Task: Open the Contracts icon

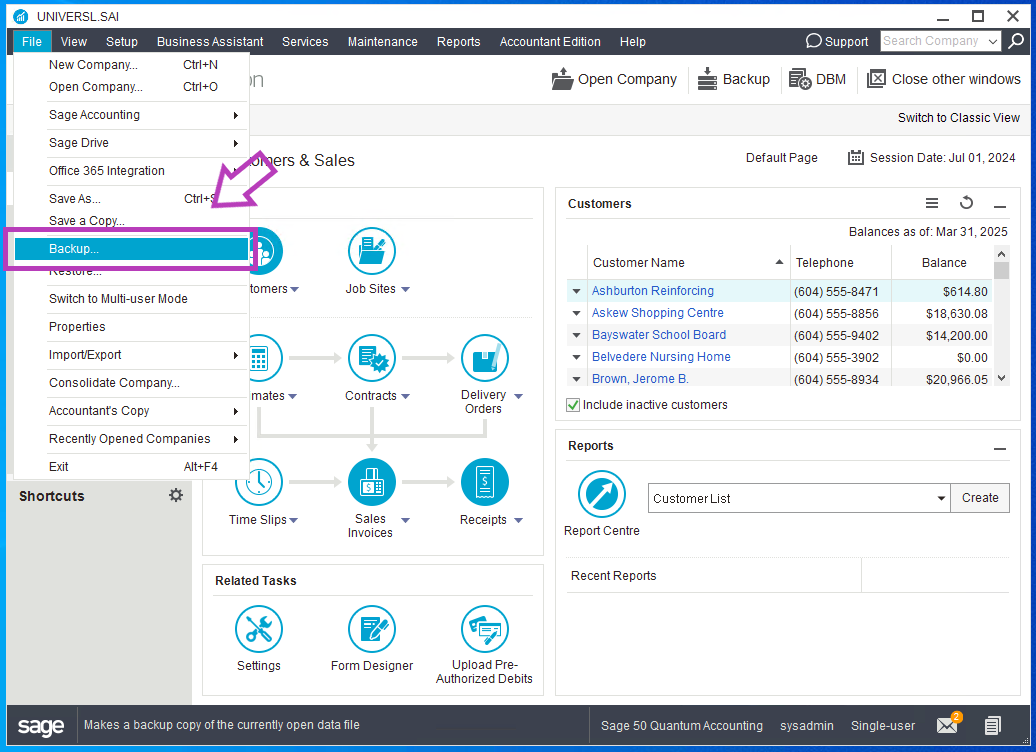Action: (x=372, y=358)
